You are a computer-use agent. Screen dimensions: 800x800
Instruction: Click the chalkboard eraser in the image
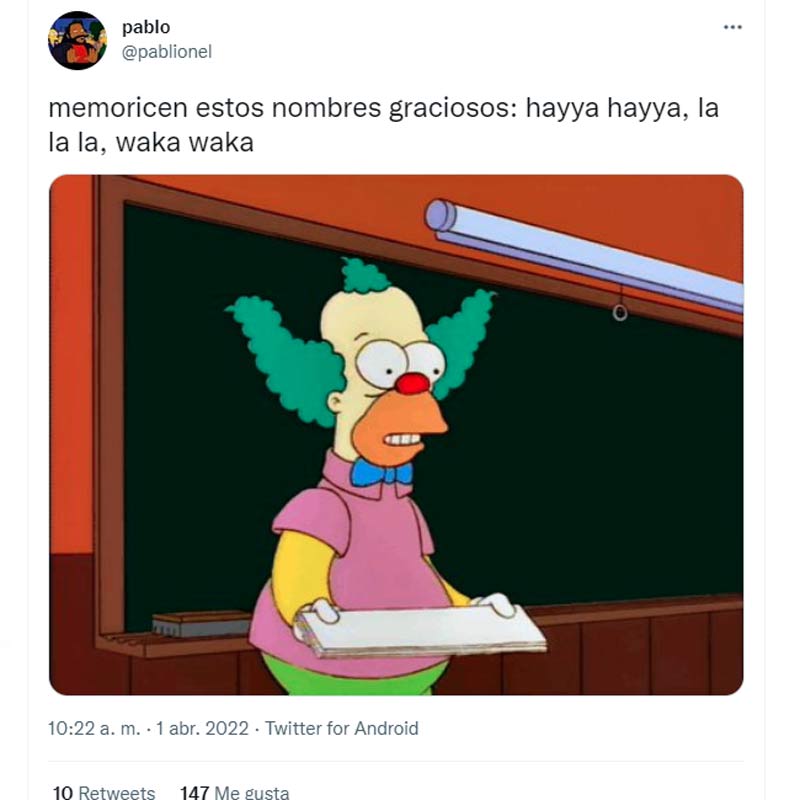point(202,623)
